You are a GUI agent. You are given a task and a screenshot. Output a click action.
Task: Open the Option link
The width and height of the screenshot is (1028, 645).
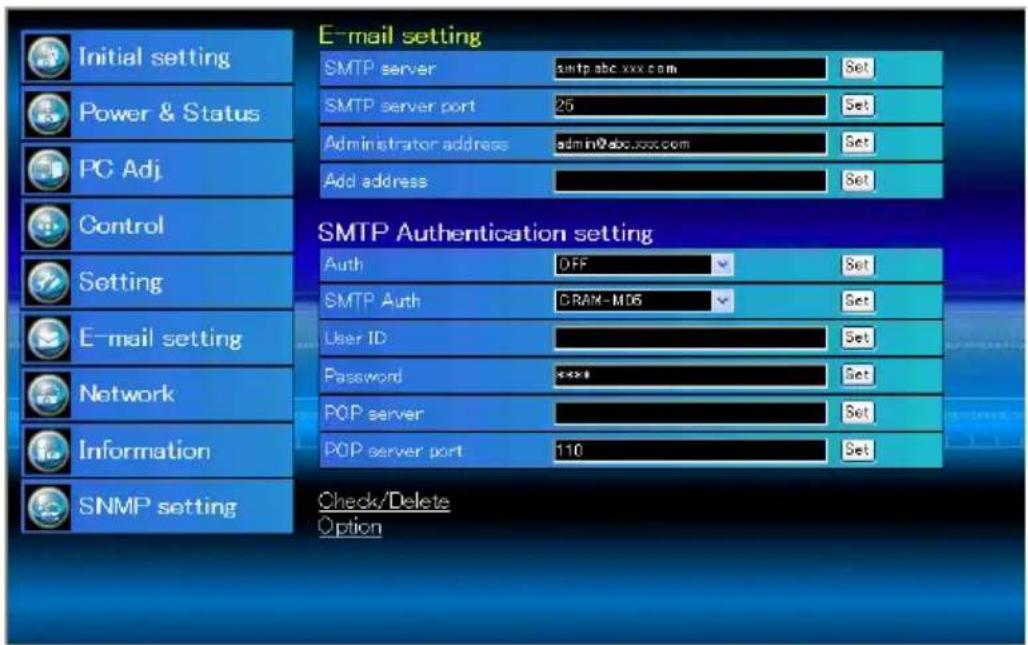click(x=349, y=527)
